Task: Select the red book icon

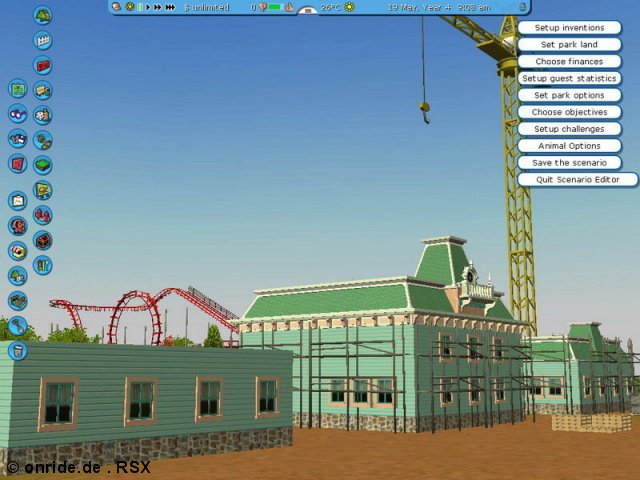Action: pyautogui.click(x=18, y=164)
